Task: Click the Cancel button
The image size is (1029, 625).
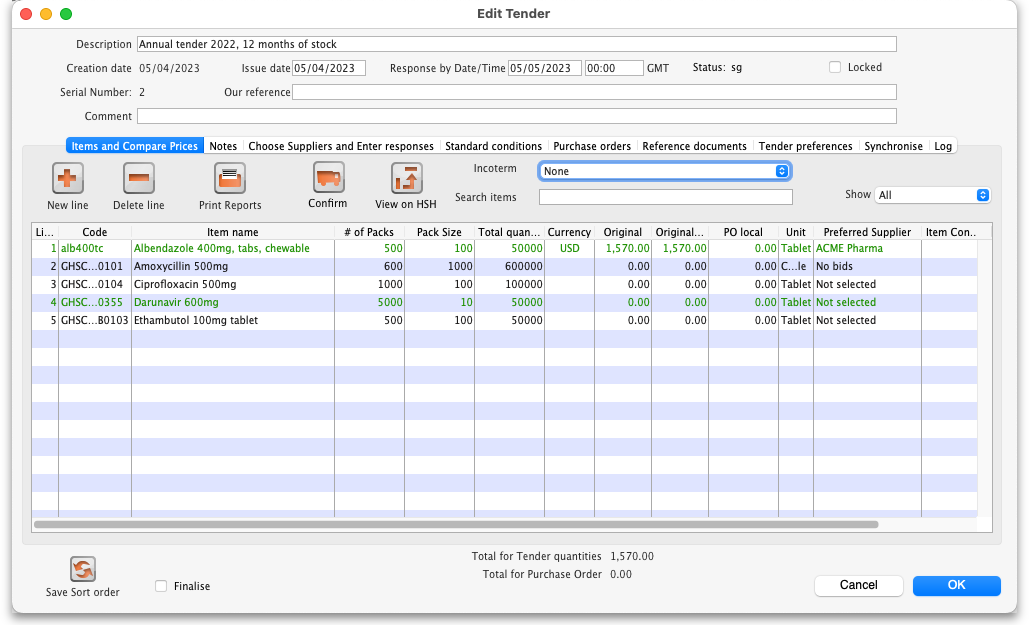Action: coord(858,585)
